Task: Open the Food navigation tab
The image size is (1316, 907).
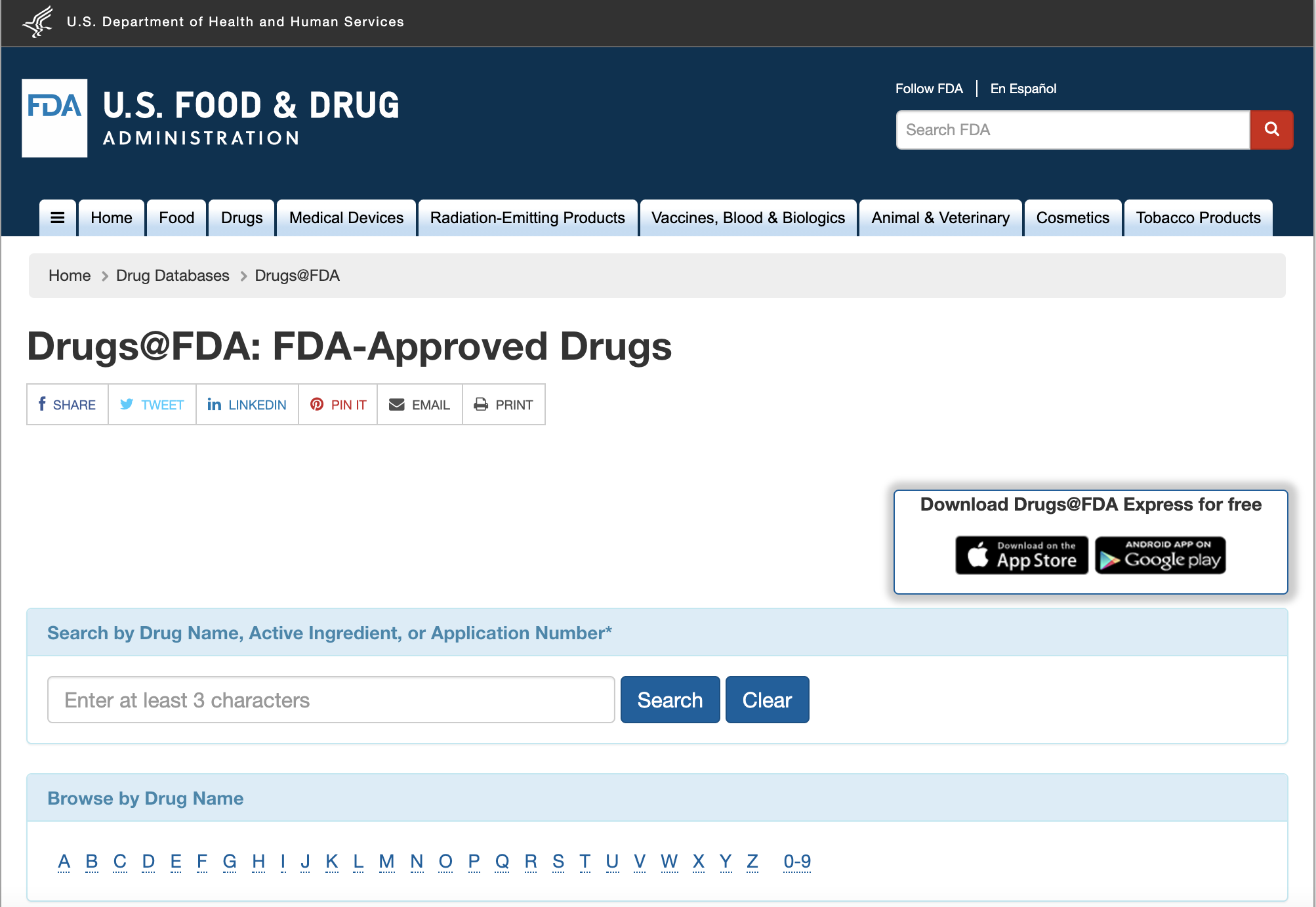Action: [x=176, y=218]
